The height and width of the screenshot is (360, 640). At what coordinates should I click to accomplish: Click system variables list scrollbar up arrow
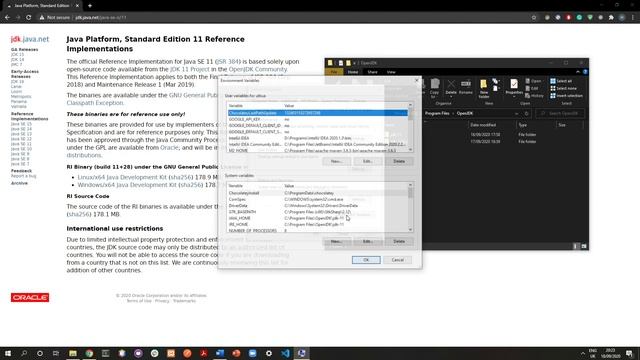click(x=410, y=185)
